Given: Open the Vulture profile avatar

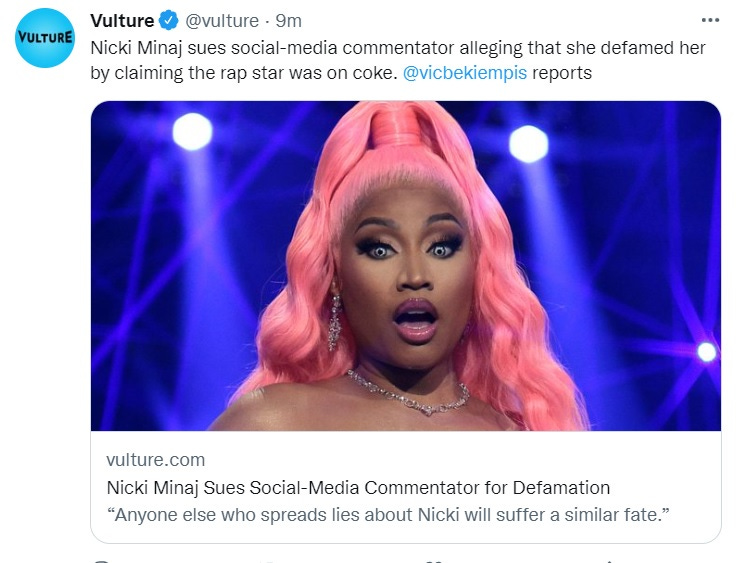Looking at the screenshot, I should pyautogui.click(x=45, y=38).
